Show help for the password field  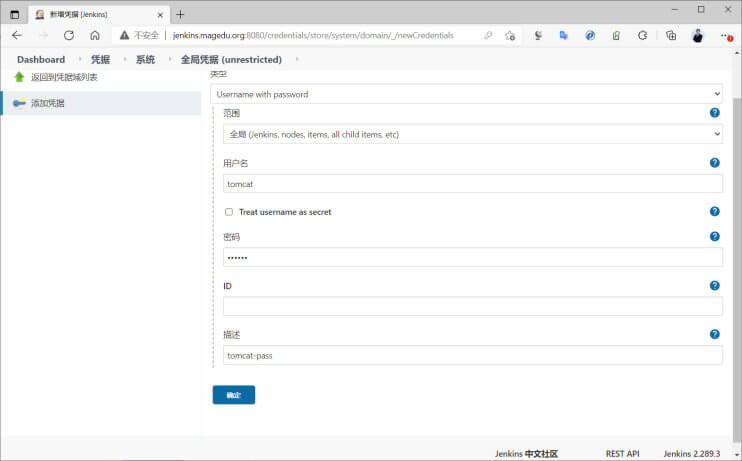[715, 236]
